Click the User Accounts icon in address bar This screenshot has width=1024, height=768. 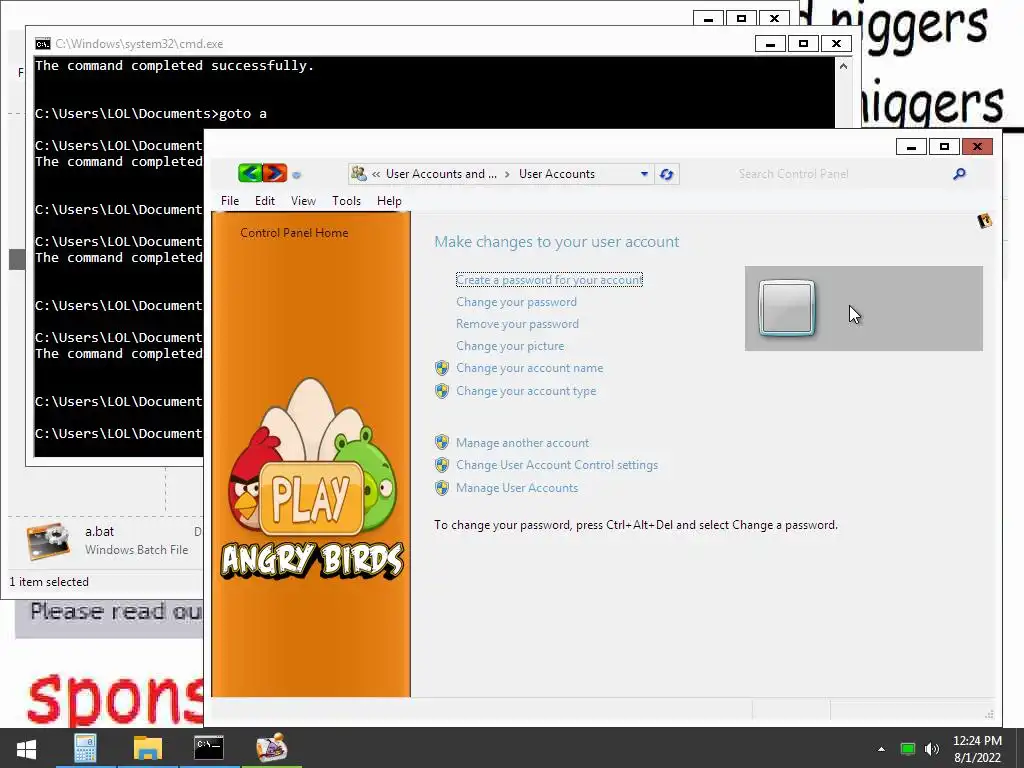tap(359, 174)
